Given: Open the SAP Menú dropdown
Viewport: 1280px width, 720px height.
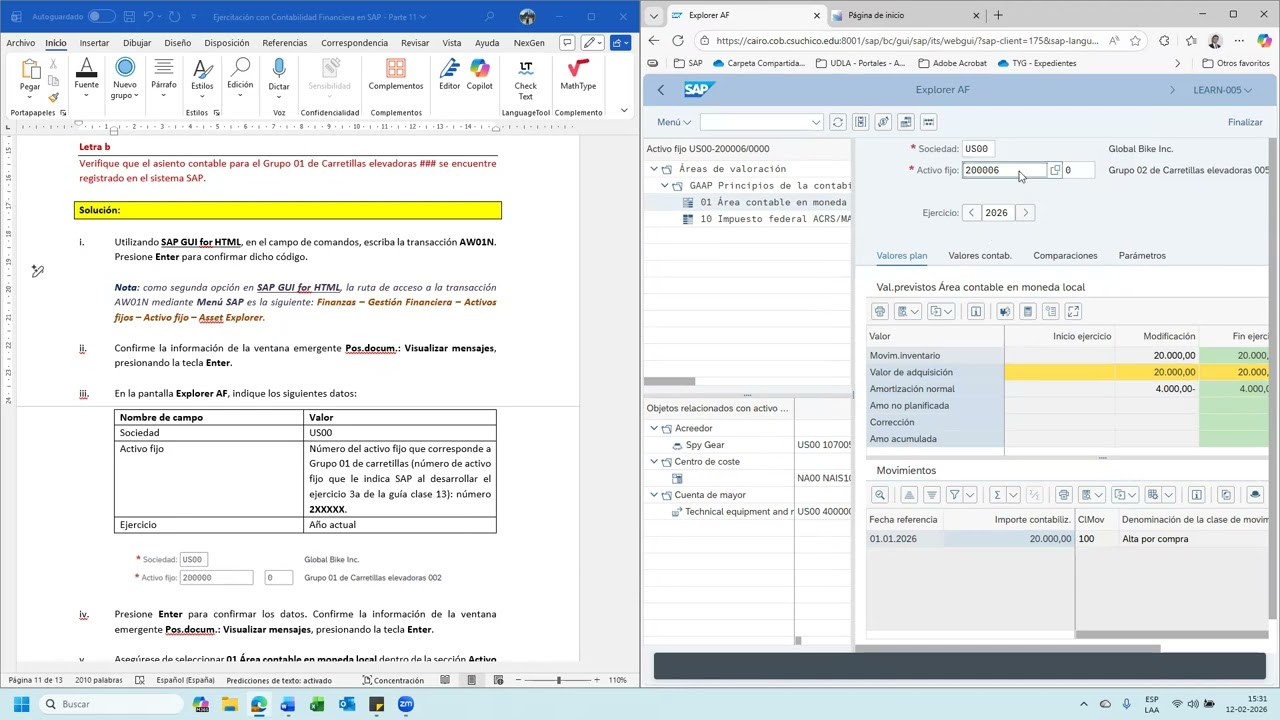Looking at the screenshot, I should point(674,122).
